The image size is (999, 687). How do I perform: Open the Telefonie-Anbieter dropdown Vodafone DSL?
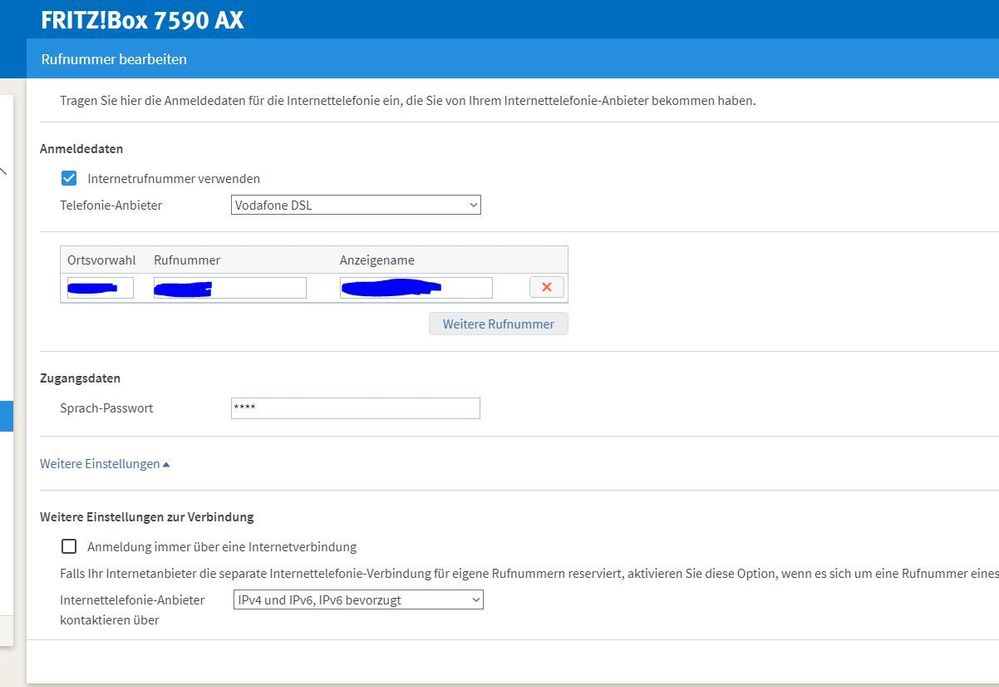(x=356, y=205)
